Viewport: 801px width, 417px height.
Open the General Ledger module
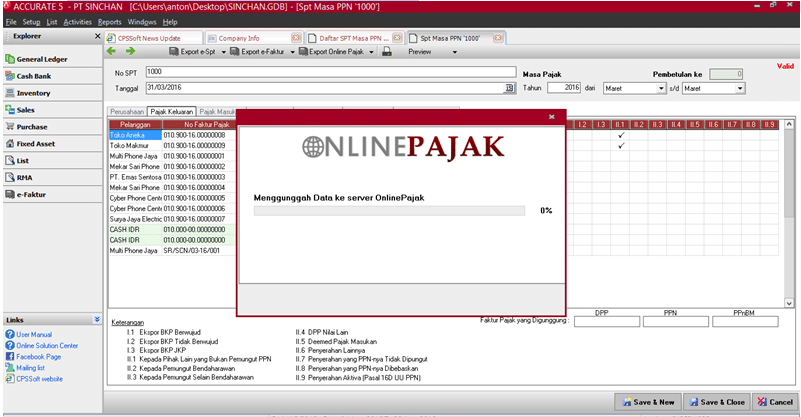pos(42,59)
